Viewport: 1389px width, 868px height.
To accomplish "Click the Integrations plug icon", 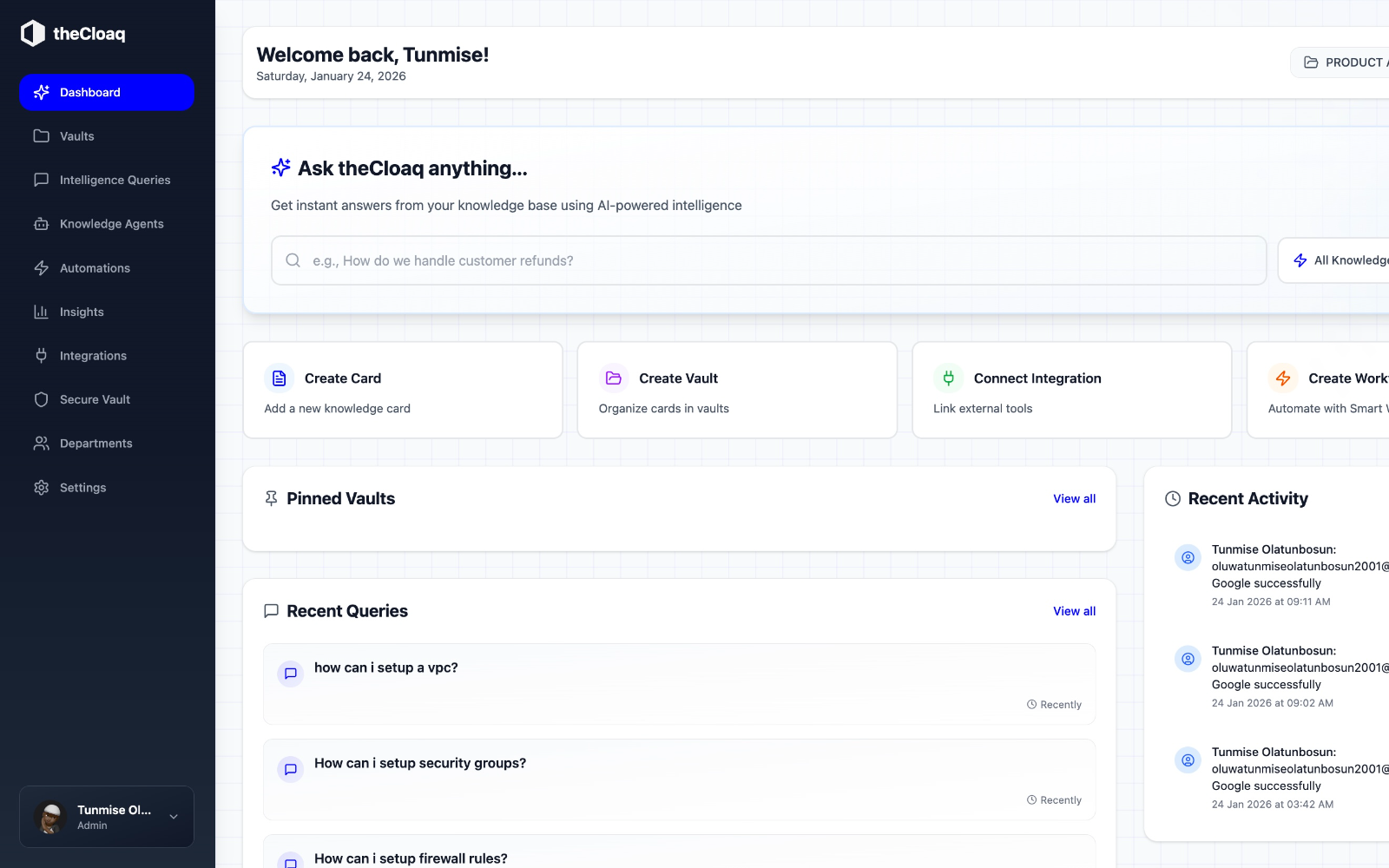I will point(41,355).
